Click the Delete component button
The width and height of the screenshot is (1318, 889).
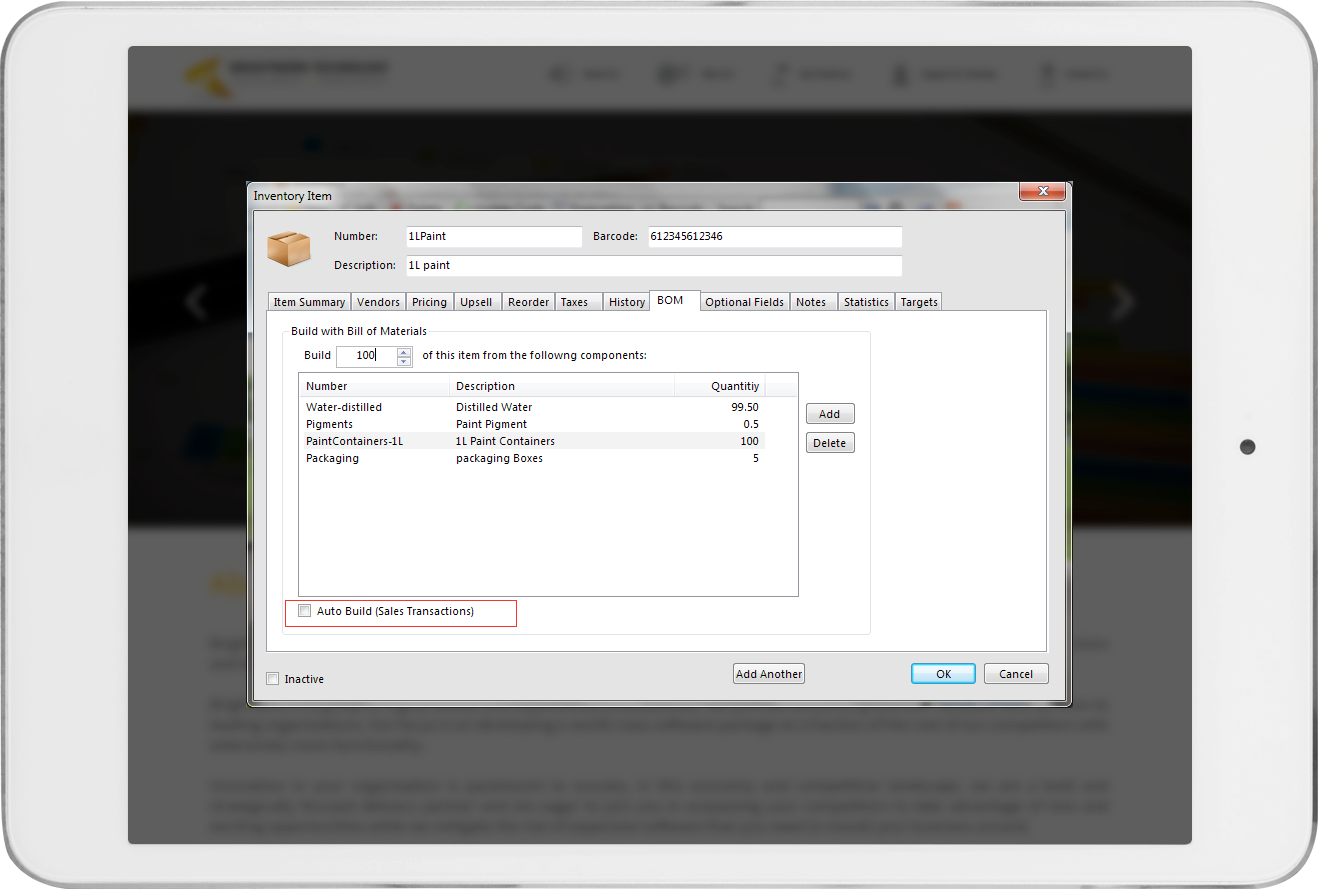(x=830, y=443)
